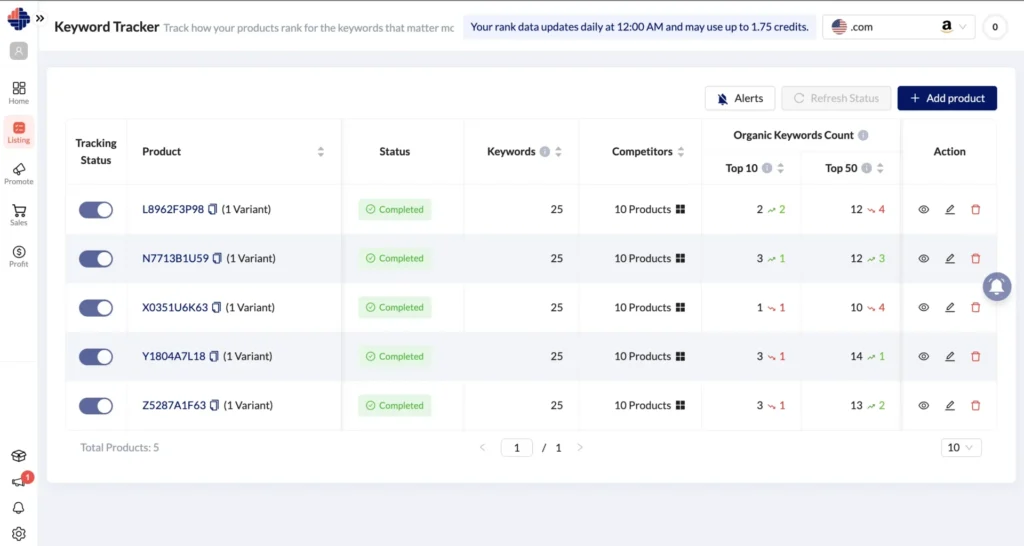Viewport: 1024px width, 546px height.
Task: Edit product Y1804A7L18 with pencil icon
Action: (950, 357)
